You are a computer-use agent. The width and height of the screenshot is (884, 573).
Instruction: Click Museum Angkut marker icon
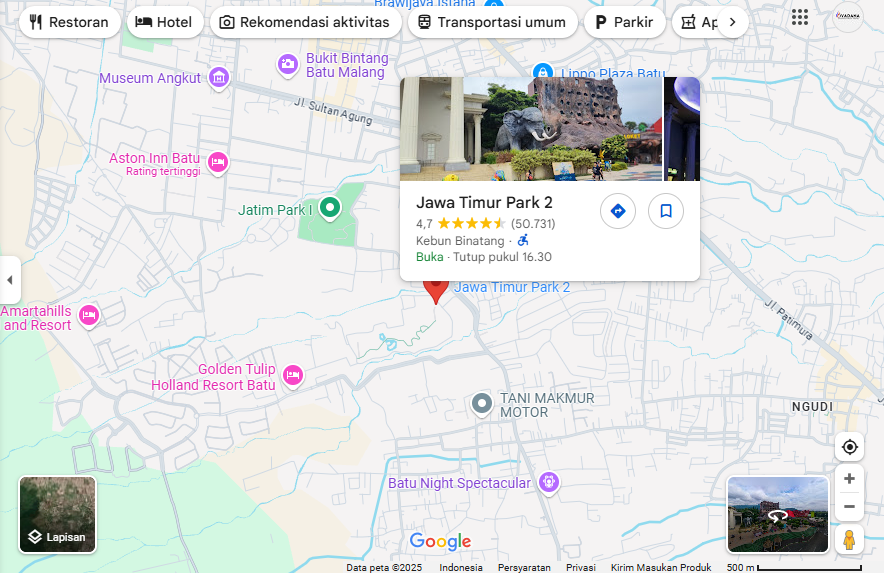pyautogui.click(x=219, y=77)
